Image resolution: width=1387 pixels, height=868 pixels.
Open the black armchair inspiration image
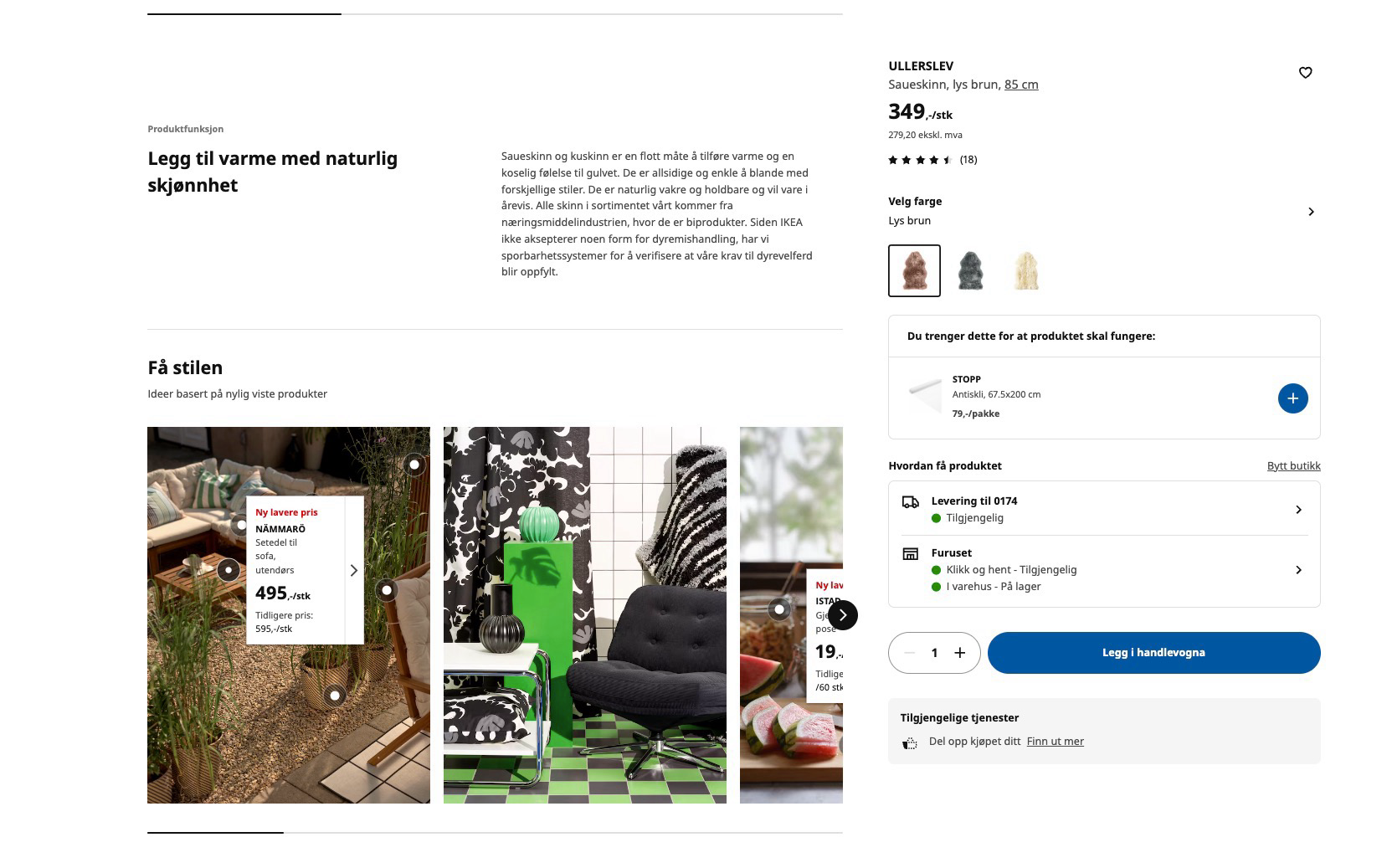(x=584, y=615)
